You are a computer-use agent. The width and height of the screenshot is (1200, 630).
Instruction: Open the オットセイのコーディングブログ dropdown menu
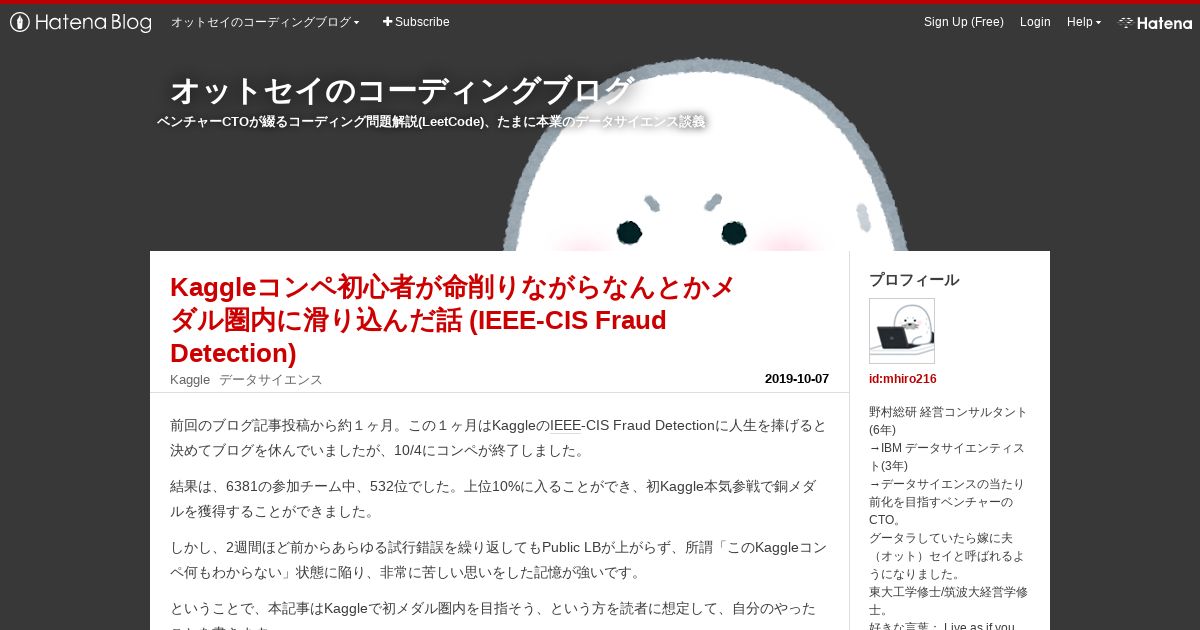pos(265,22)
